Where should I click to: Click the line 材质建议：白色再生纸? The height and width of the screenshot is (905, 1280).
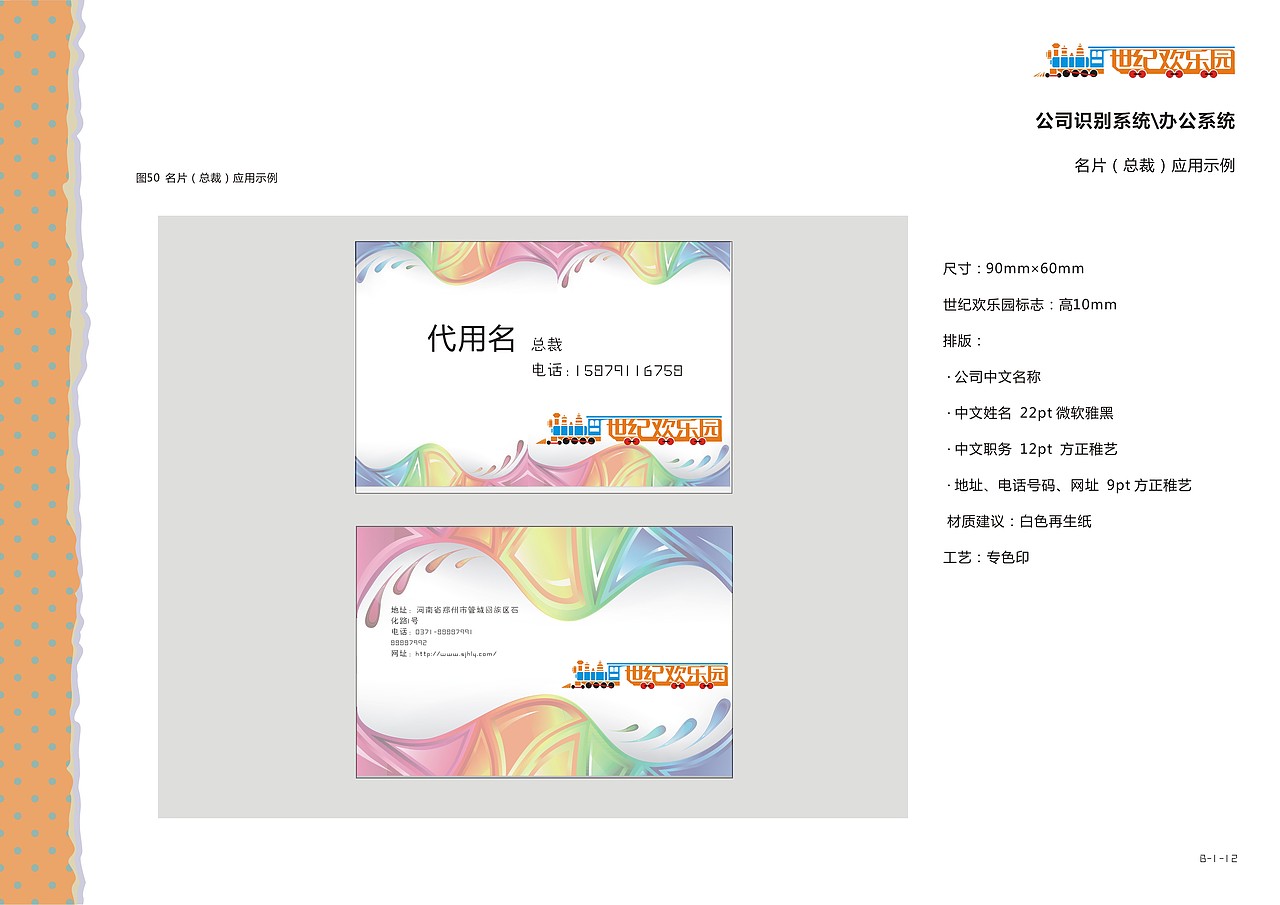pyautogui.click(x=1020, y=521)
